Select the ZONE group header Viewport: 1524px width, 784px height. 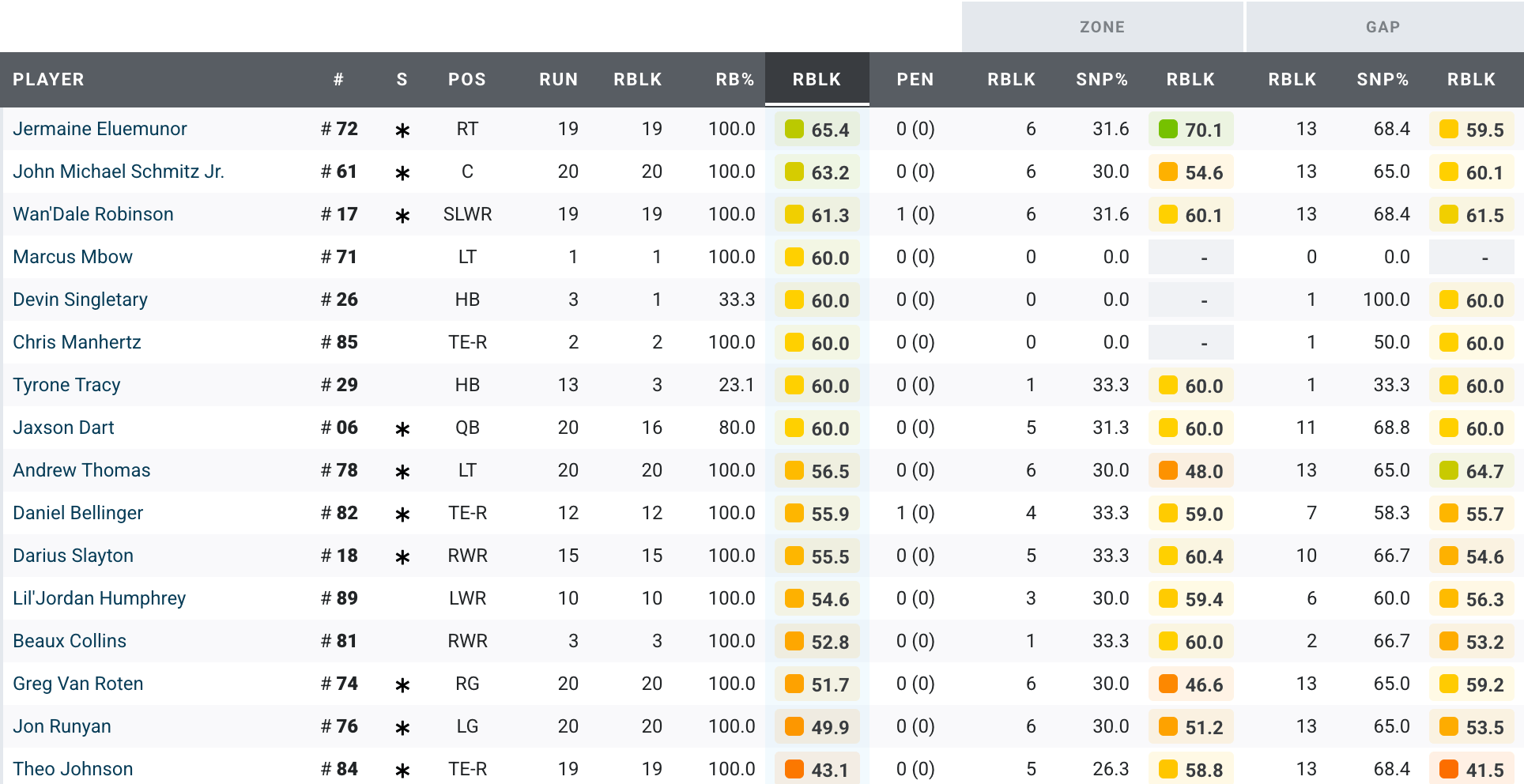(x=1102, y=27)
